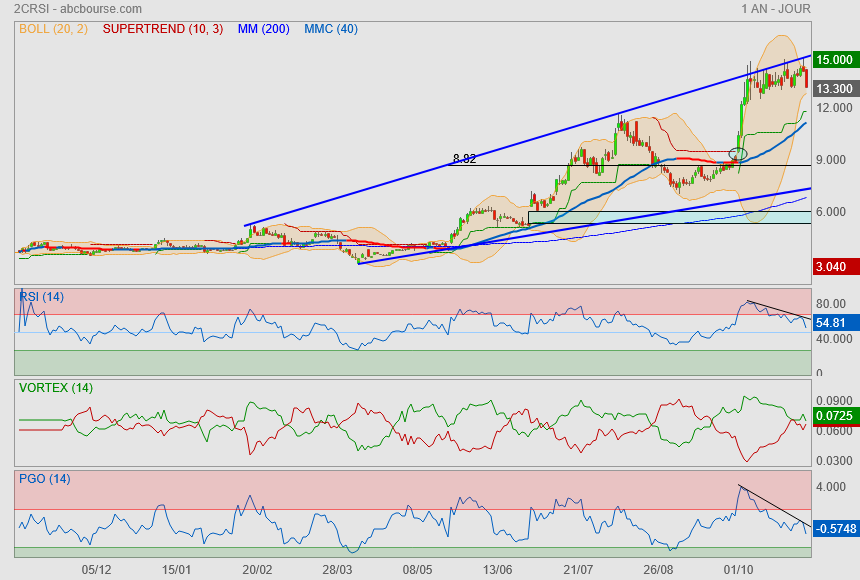The height and width of the screenshot is (580, 860).
Task: Select the MMC (40) legend entry
Action: [331, 29]
